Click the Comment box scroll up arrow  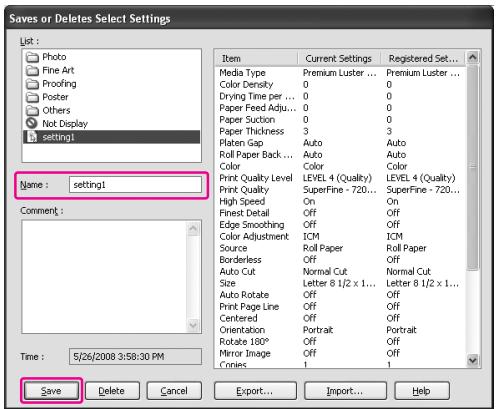click(x=193, y=229)
